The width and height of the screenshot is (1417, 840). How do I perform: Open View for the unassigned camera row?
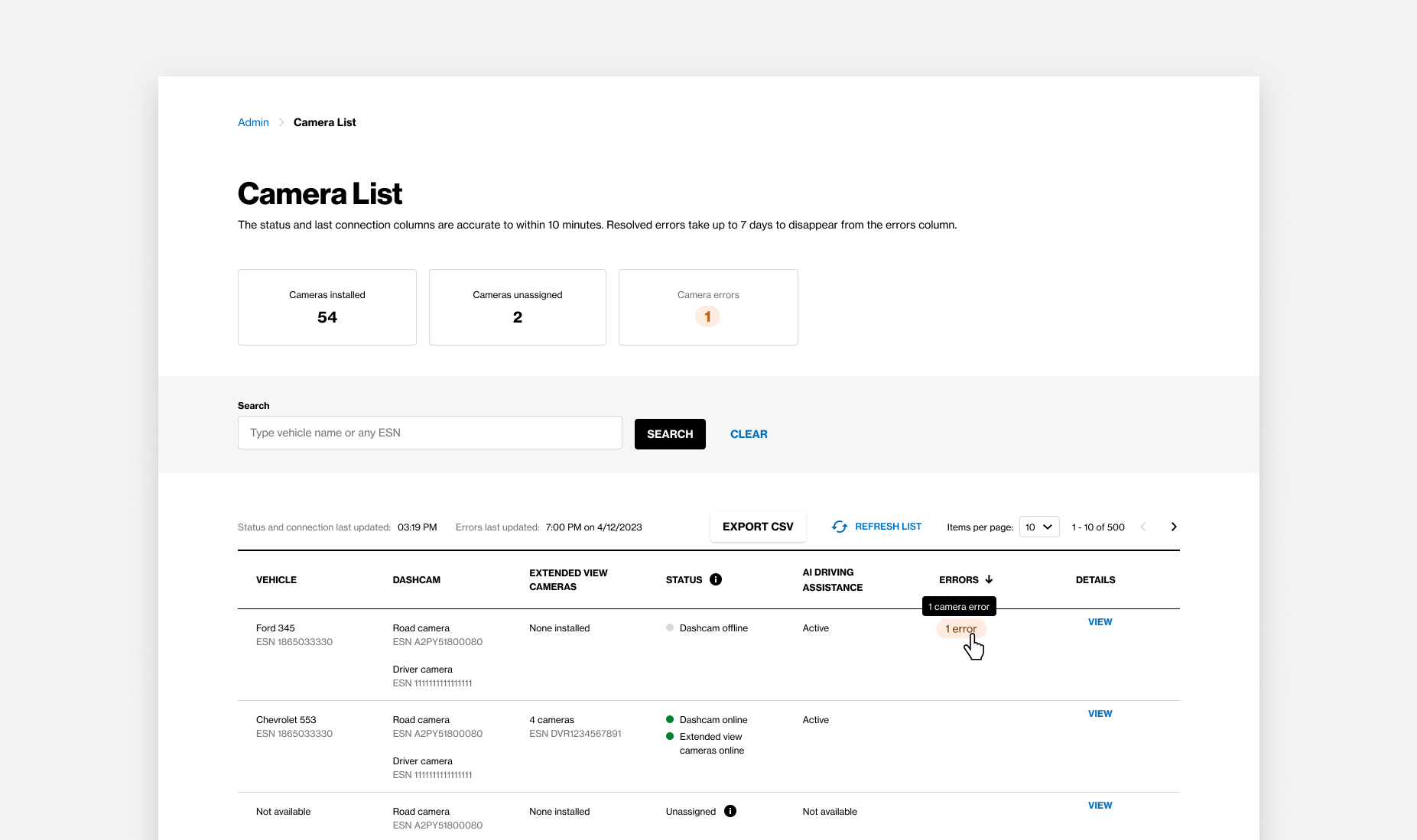point(1100,806)
